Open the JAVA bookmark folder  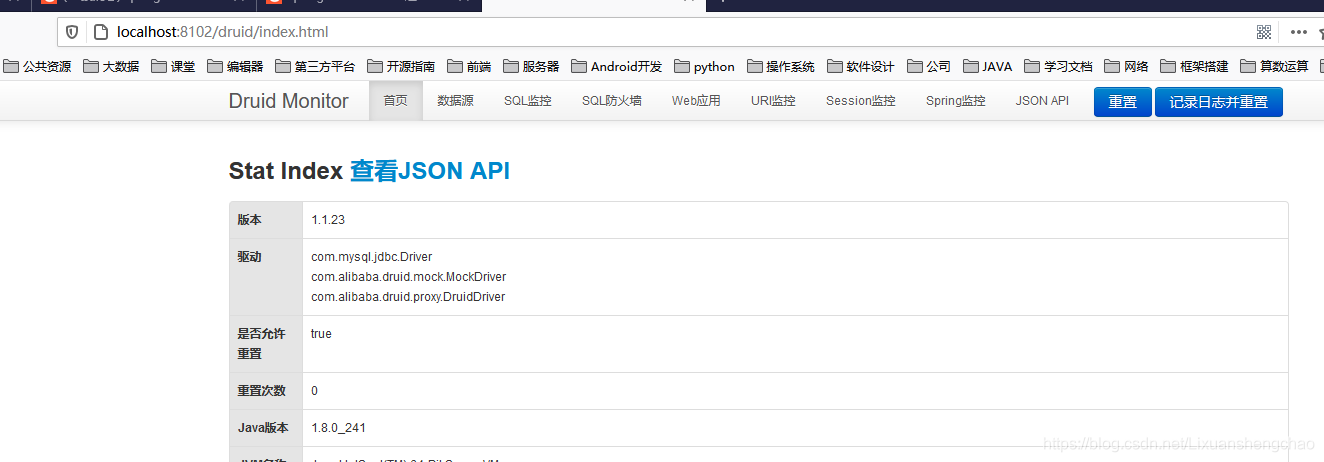point(988,67)
